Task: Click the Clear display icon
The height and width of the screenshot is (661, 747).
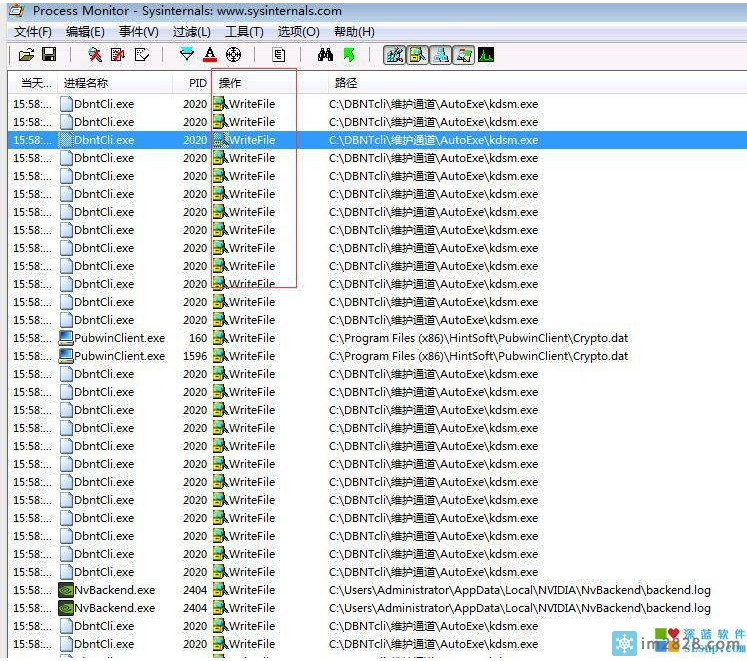Action: click(x=142, y=55)
